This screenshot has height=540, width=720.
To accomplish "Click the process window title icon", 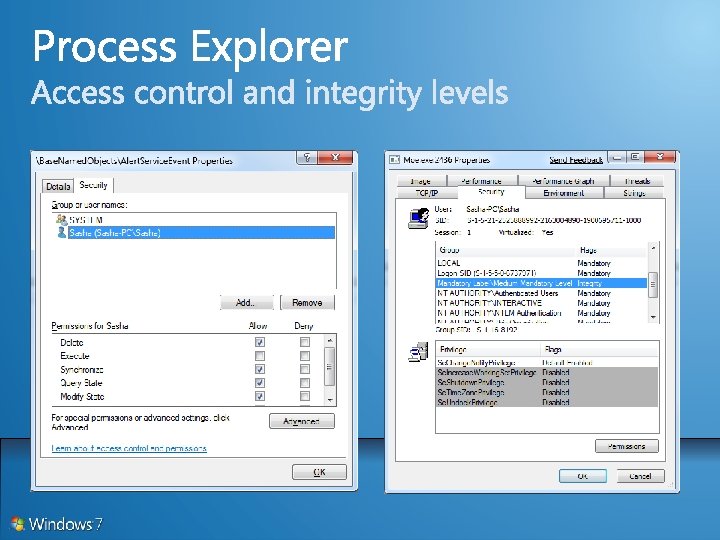I will (x=394, y=160).
